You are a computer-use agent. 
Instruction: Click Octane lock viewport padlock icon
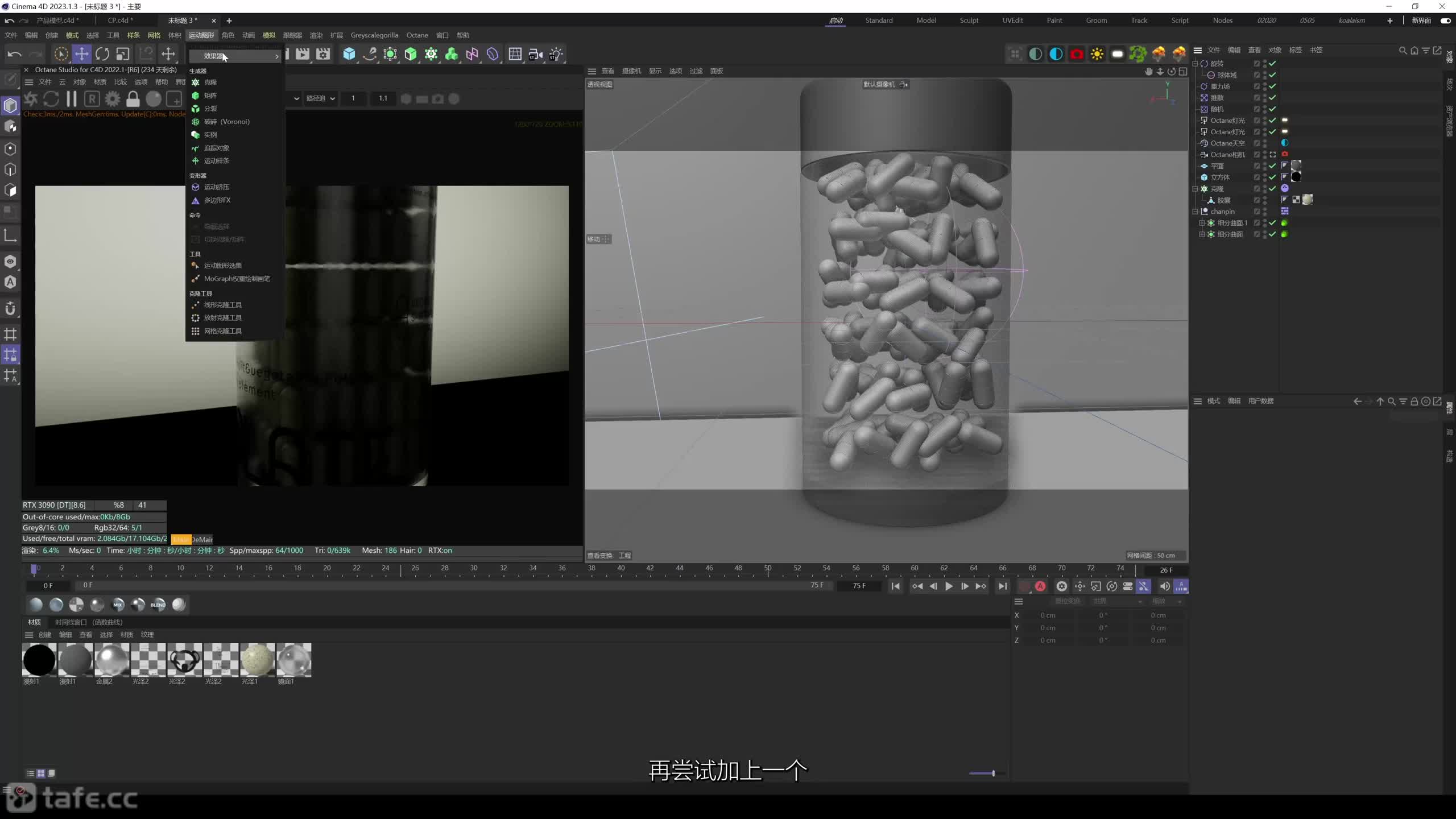coord(133,99)
